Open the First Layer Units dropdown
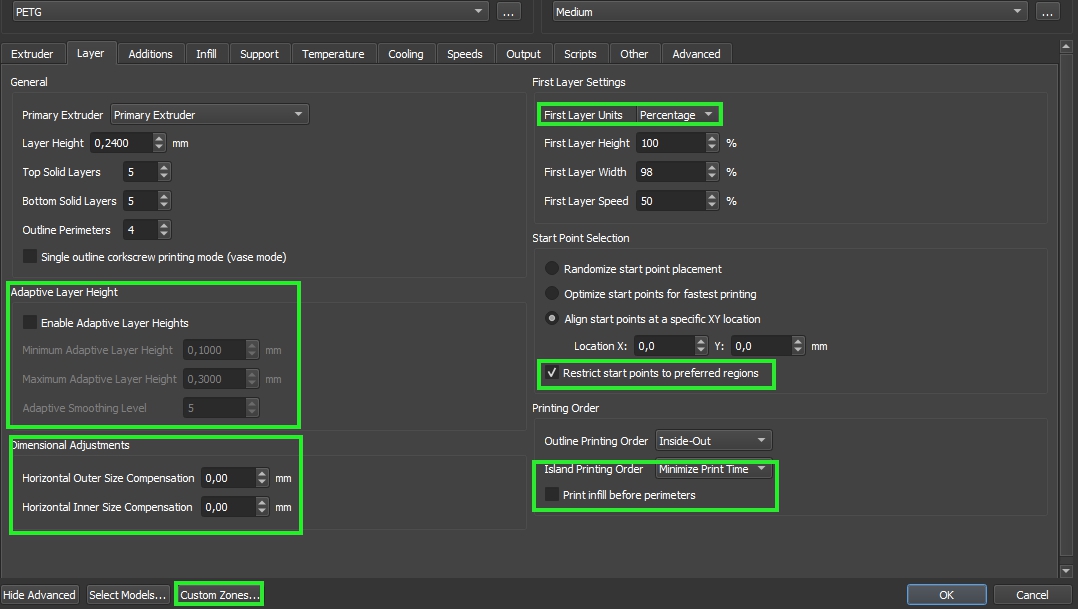Image resolution: width=1078 pixels, height=609 pixels. [x=677, y=115]
